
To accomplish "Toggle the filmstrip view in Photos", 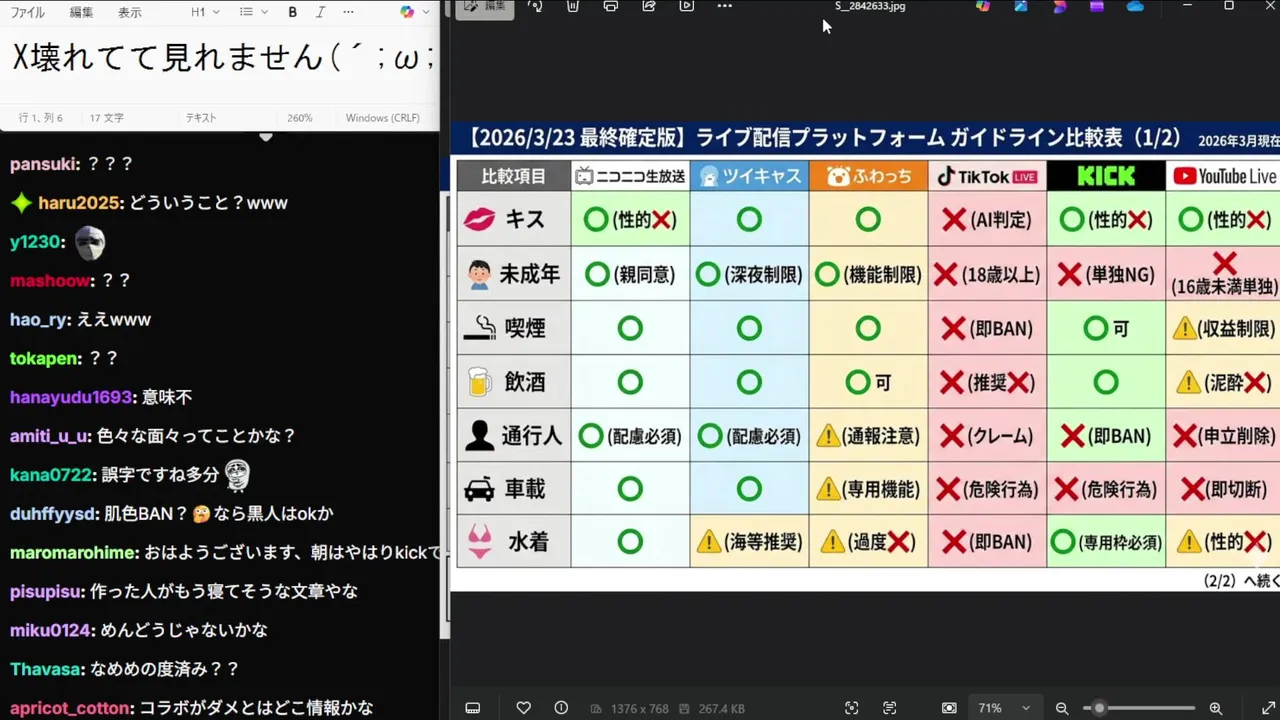I will pyautogui.click(x=473, y=708).
